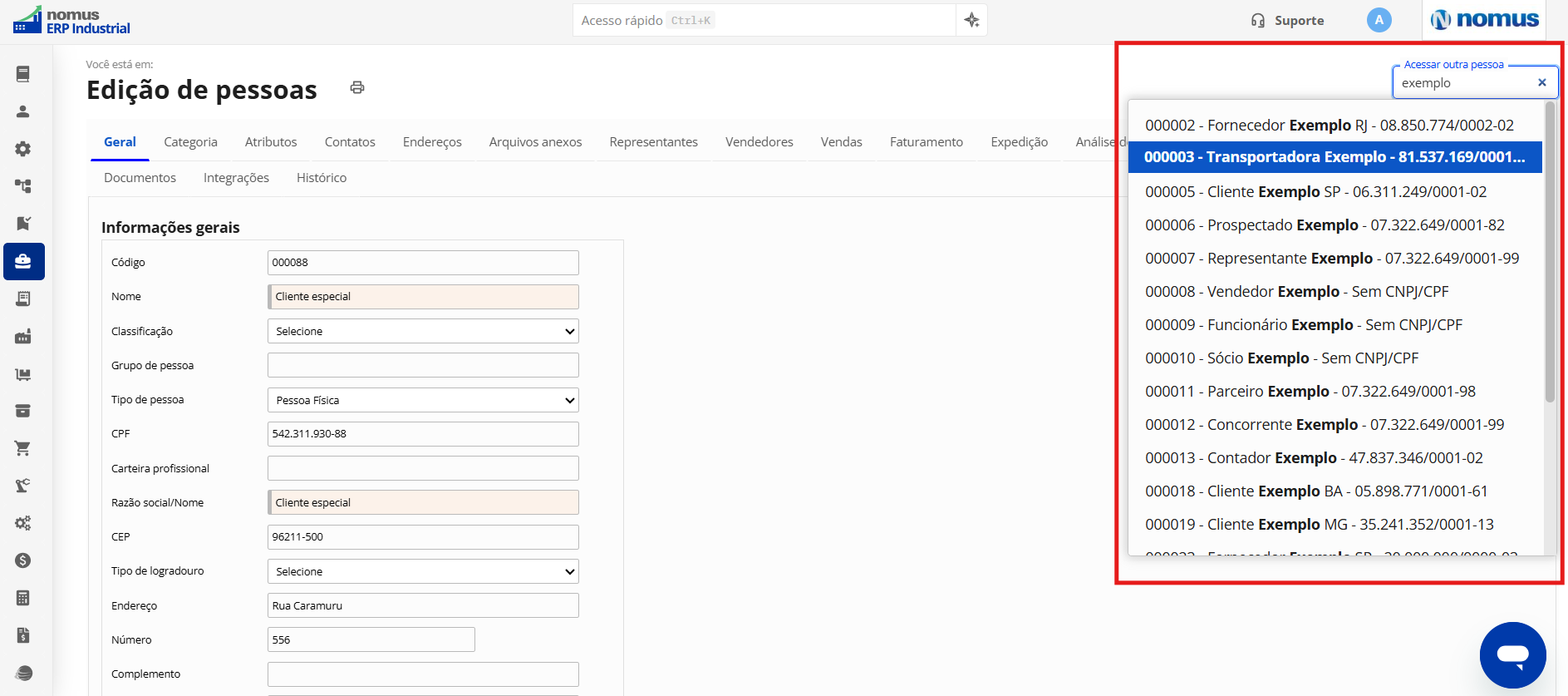The image size is (1568, 696).
Task: Switch to the Atributos tab
Action: tap(271, 142)
